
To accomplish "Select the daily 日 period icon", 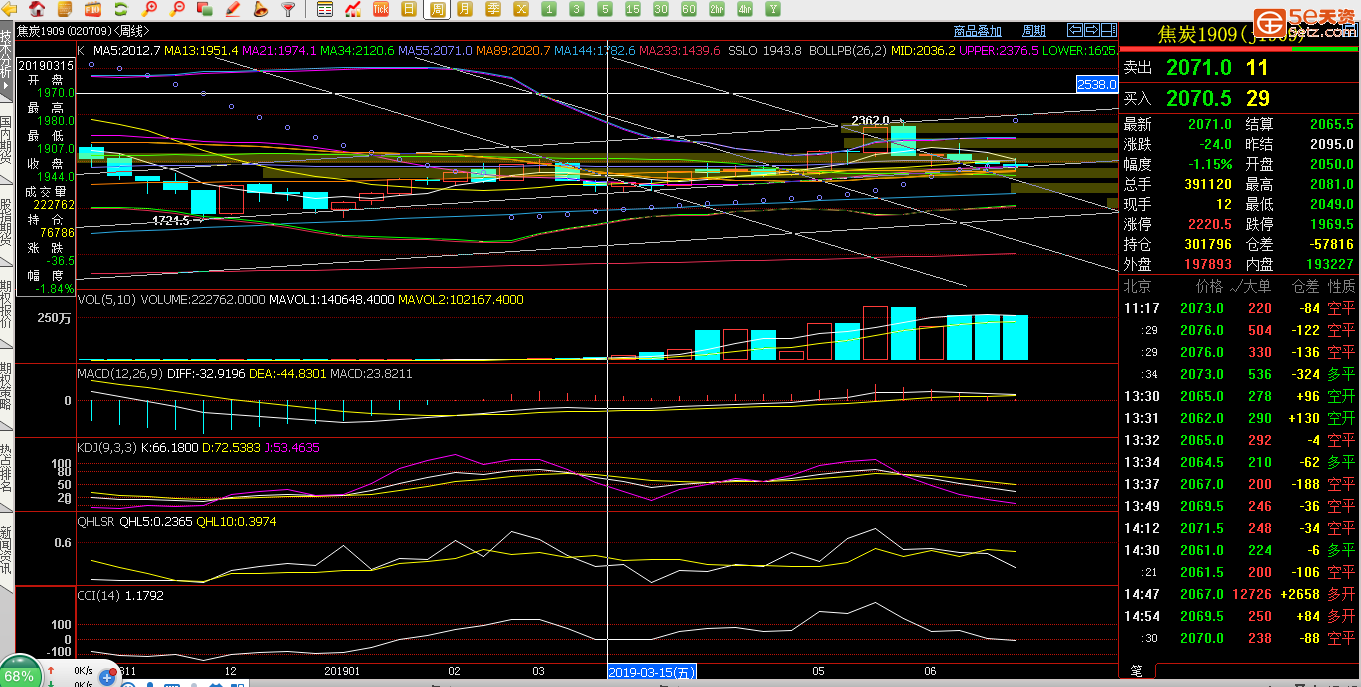I will pyautogui.click(x=409, y=9).
